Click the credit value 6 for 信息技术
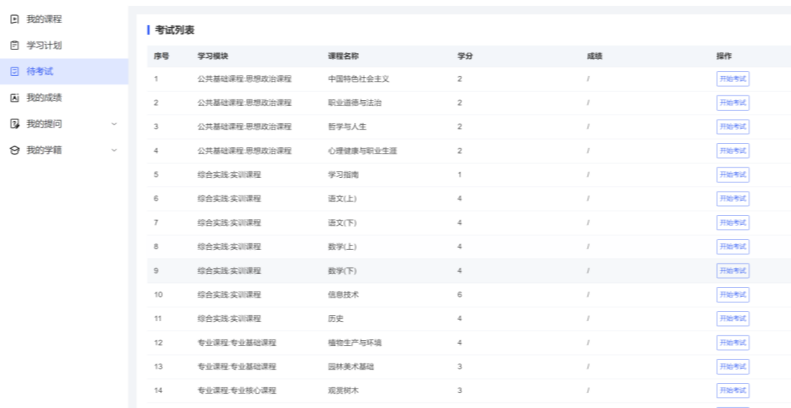The width and height of the screenshot is (791, 408). click(x=460, y=295)
